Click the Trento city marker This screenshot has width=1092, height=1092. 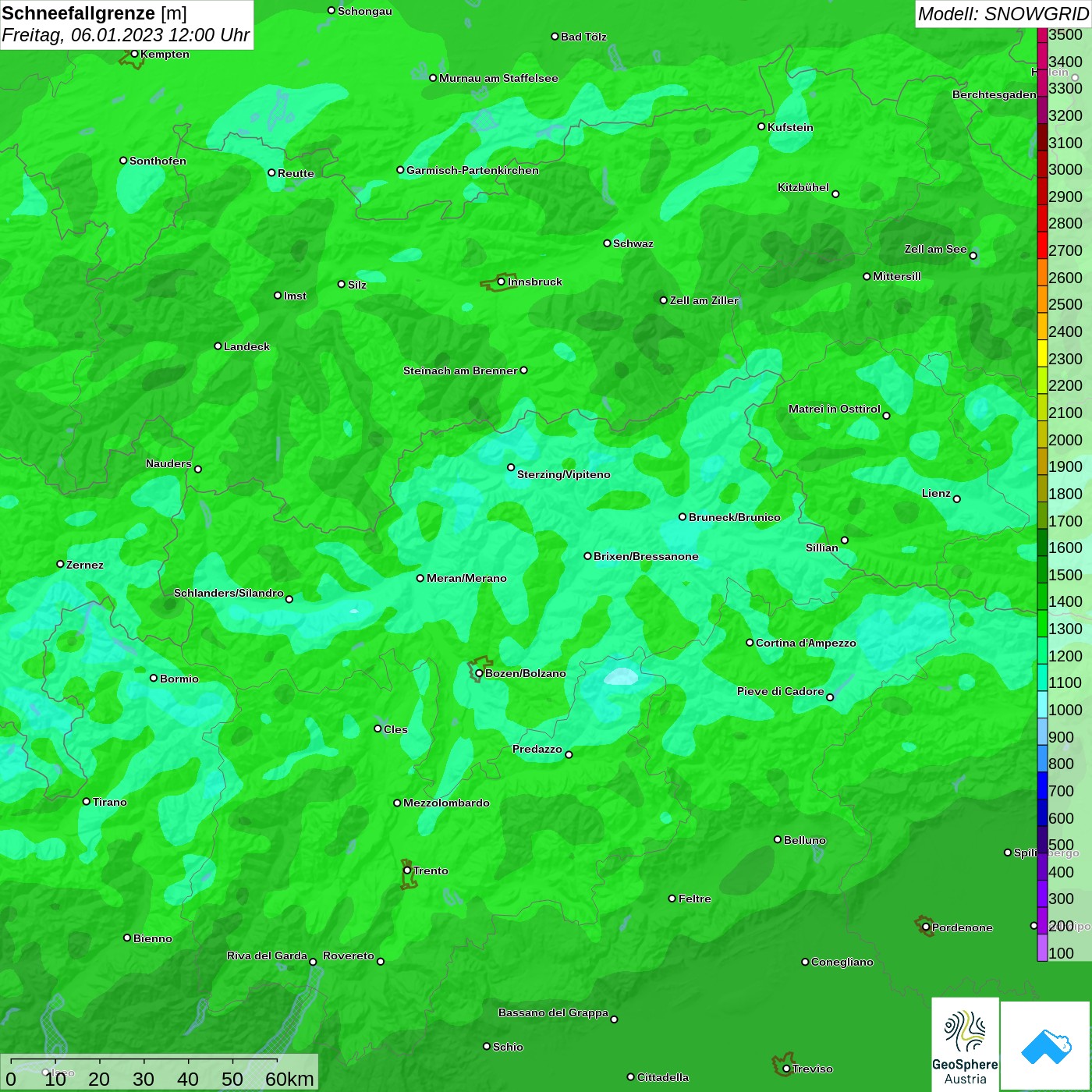pos(407,870)
